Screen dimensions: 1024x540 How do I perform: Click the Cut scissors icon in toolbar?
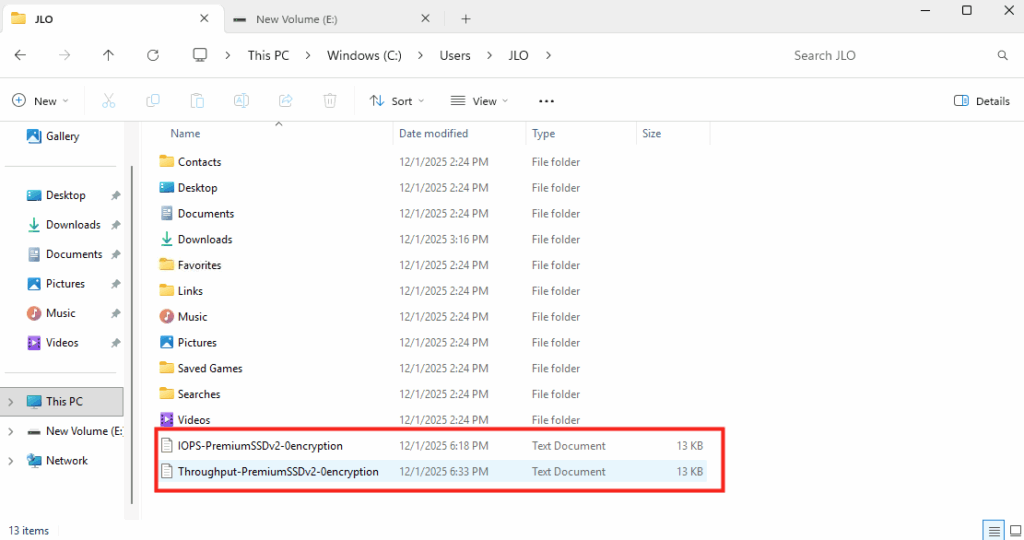click(x=109, y=101)
